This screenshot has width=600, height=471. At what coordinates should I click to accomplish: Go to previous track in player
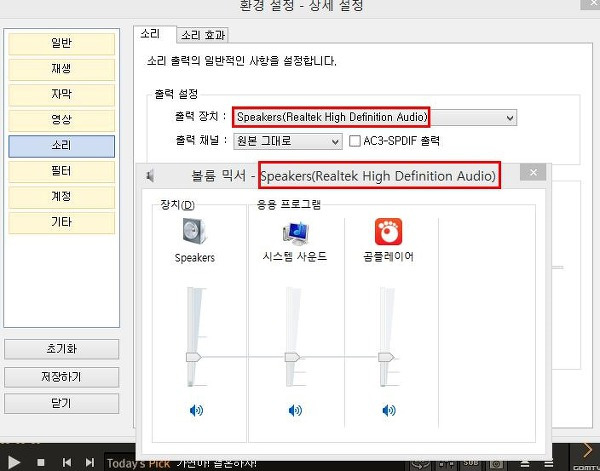click(x=67, y=463)
